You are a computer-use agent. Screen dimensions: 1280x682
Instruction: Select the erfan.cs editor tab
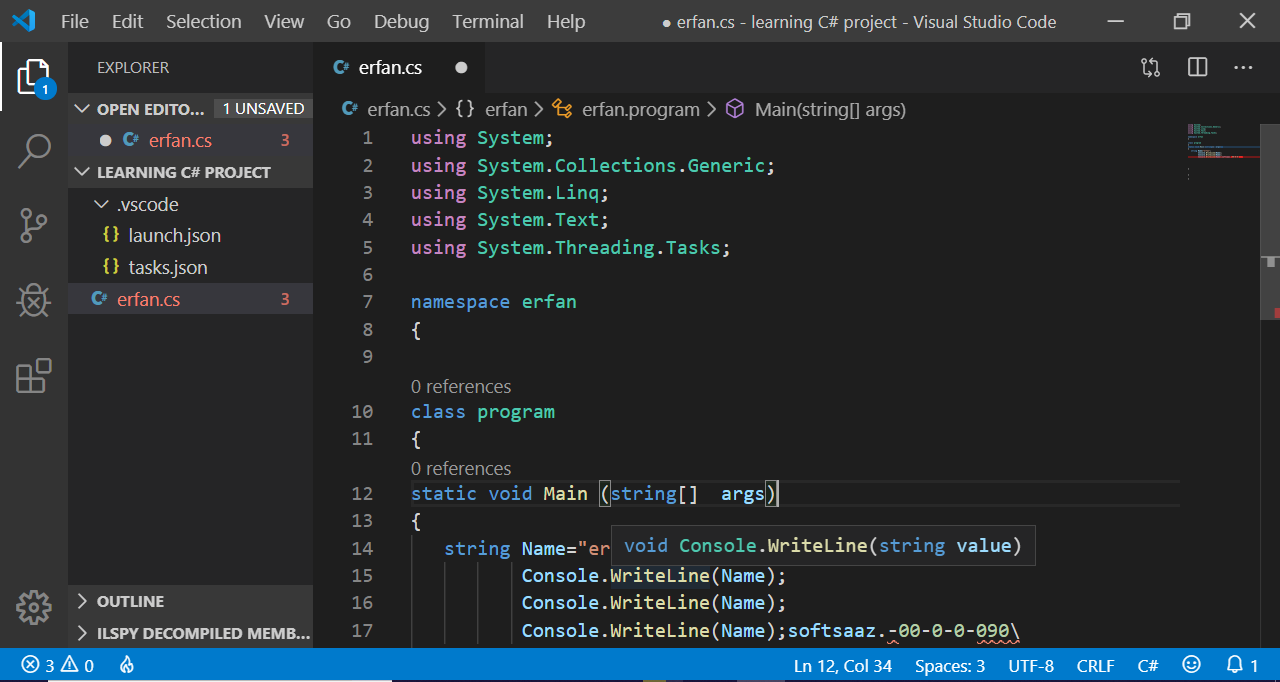(398, 68)
